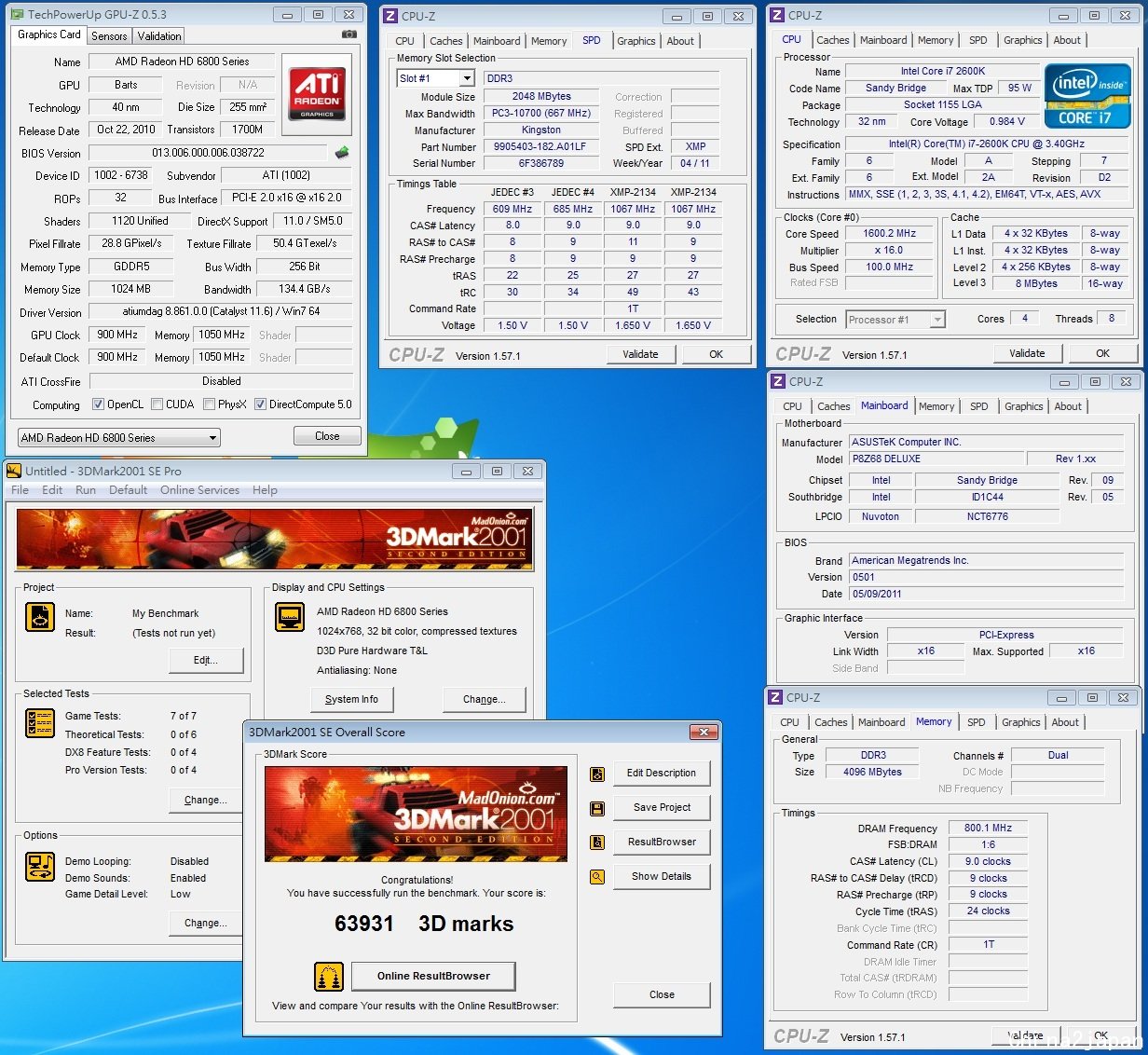
Task: Open the Online Services menu
Action: point(199,490)
